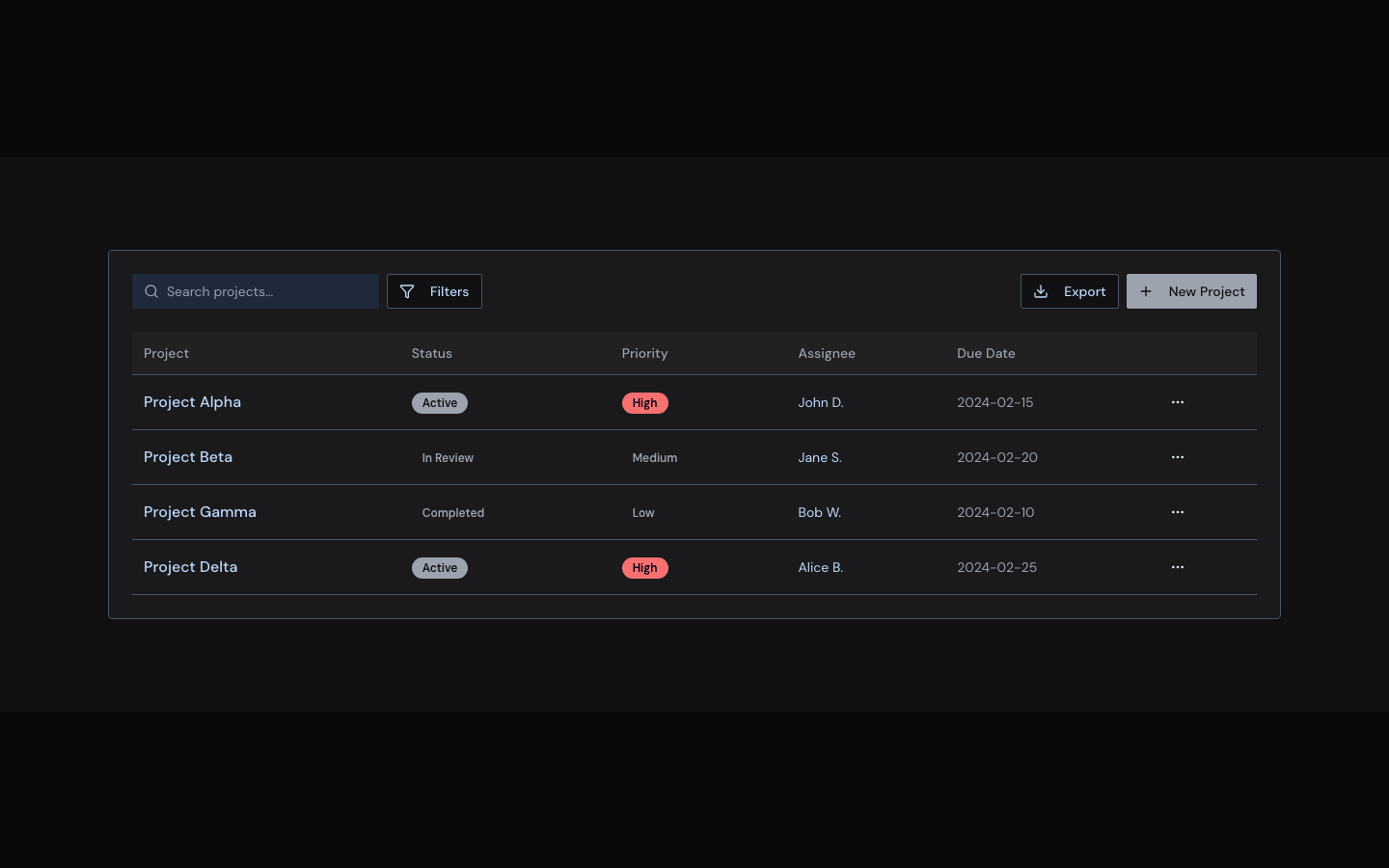Open the Project Alpha link
This screenshot has width=1389, height=868.
coord(192,402)
